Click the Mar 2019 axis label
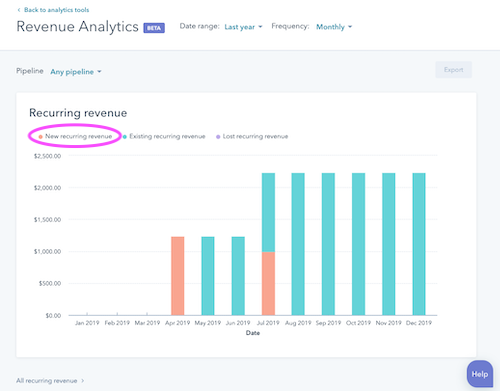The image size is (500, 391). click(x=147, y=323)
